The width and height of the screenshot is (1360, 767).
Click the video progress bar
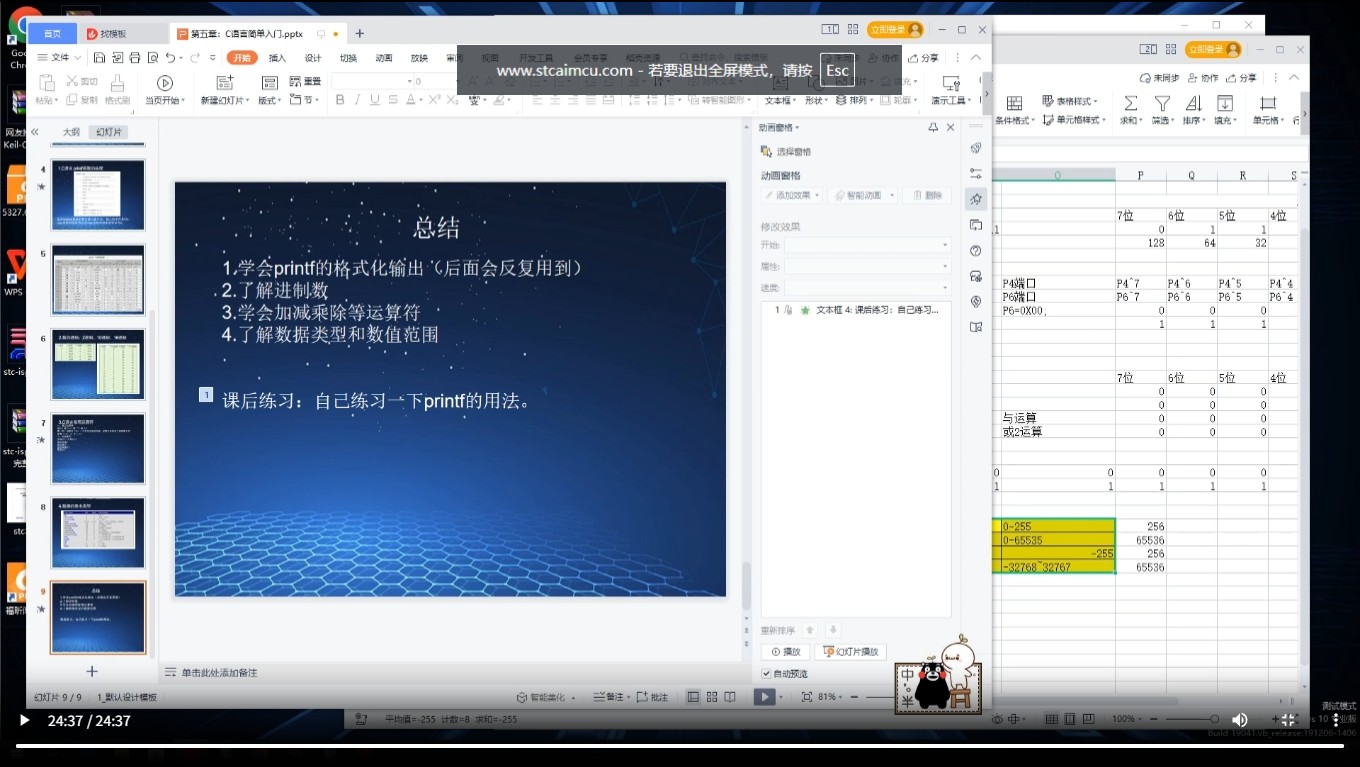(x=679, y=745)
